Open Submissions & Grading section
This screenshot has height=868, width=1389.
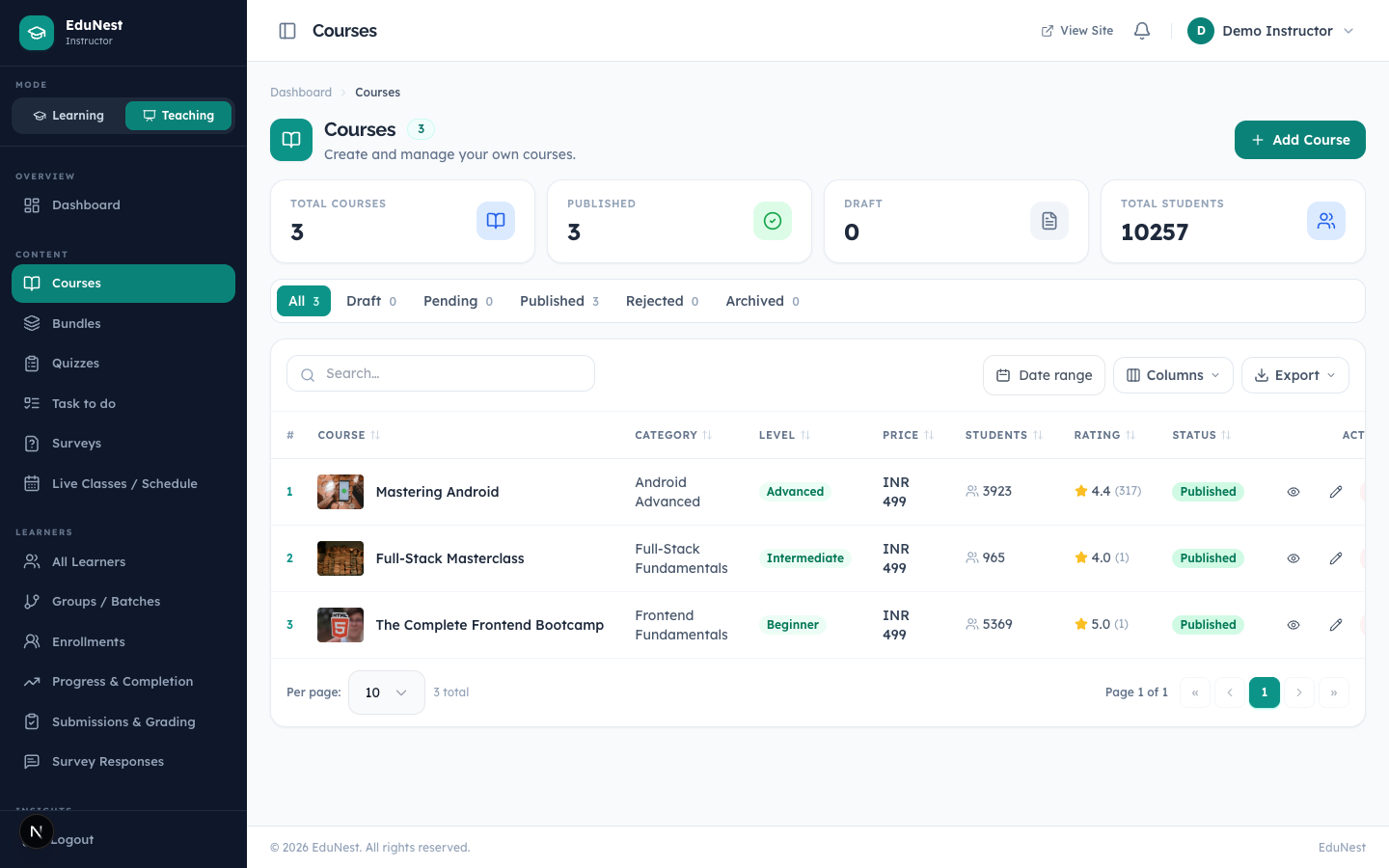[123, 722]
